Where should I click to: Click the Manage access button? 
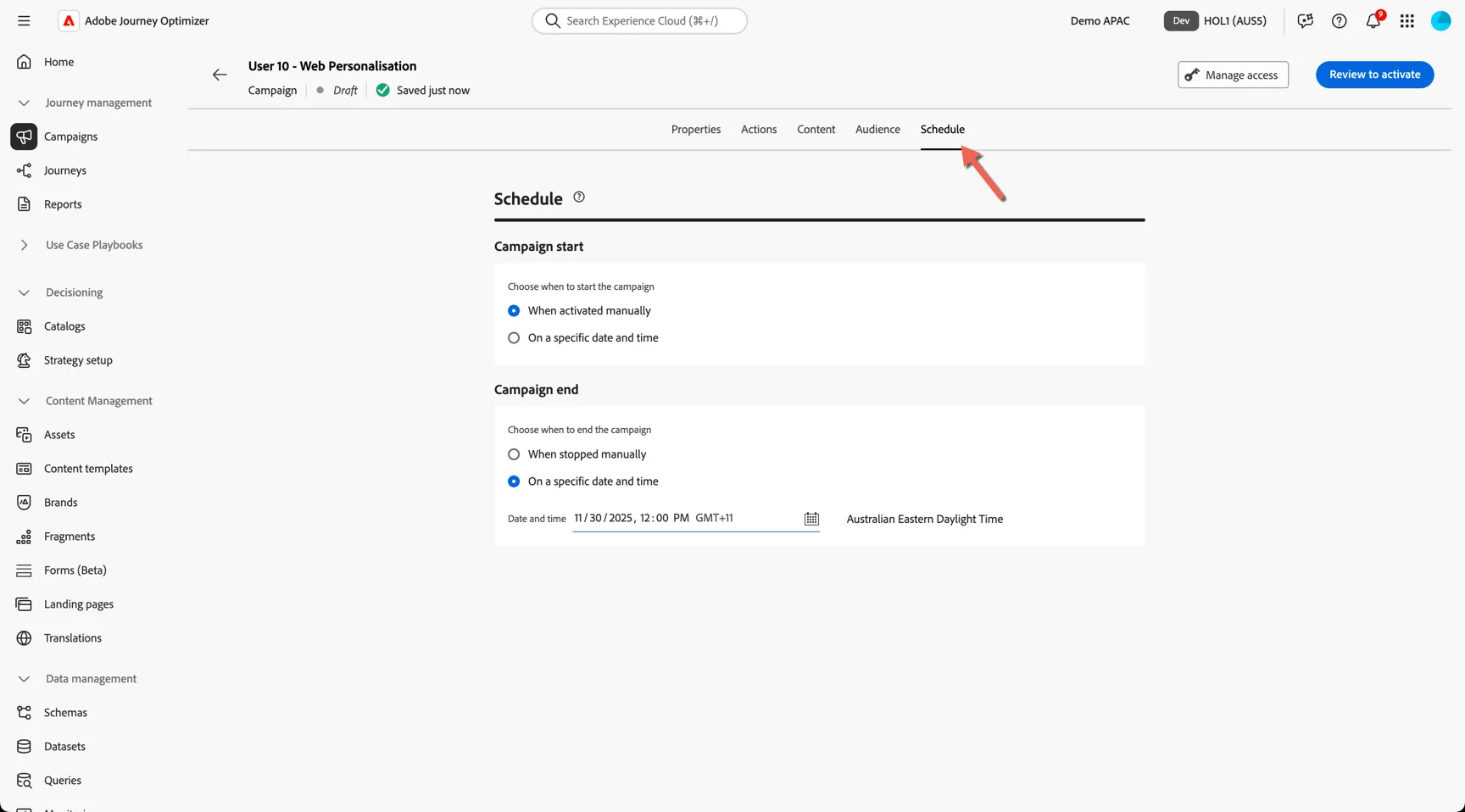(1233, 75)
